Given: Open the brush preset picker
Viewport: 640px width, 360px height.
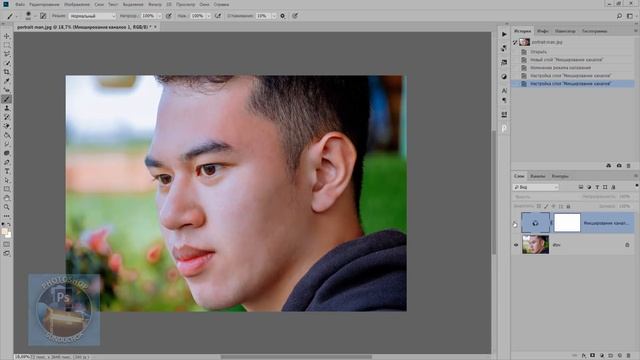Looking at the screenshot, I should click(29, 16).
